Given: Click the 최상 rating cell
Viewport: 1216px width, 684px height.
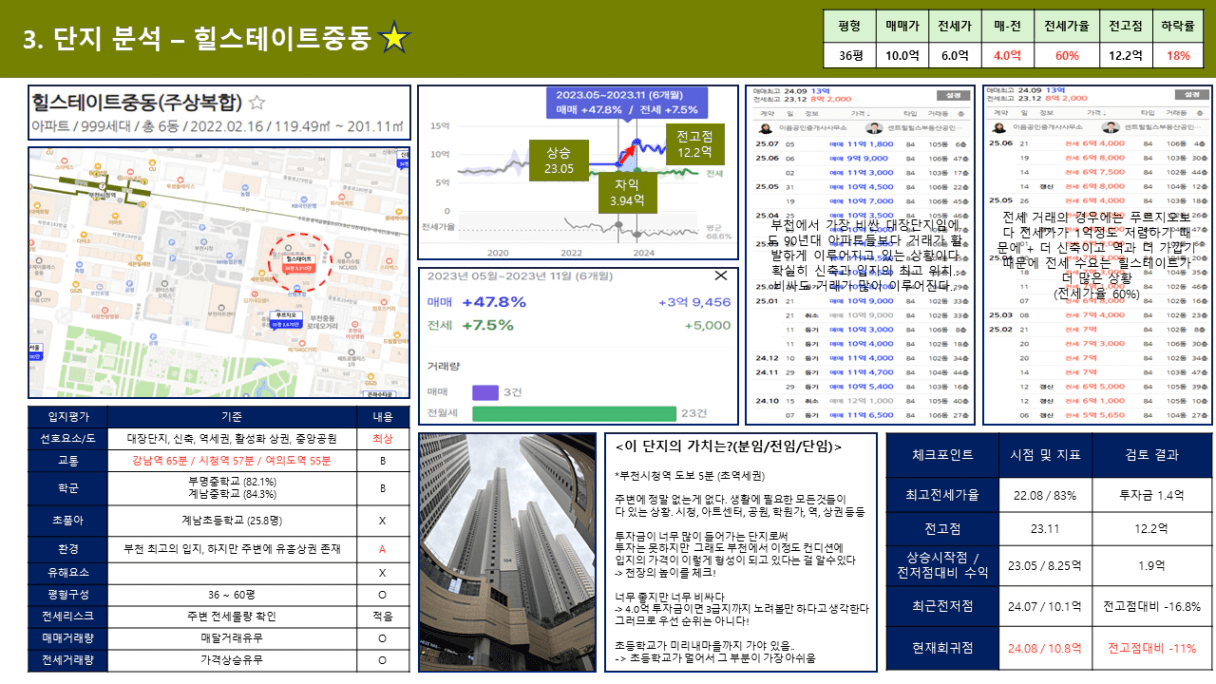Looking at the screenshot, I should 382,438.
